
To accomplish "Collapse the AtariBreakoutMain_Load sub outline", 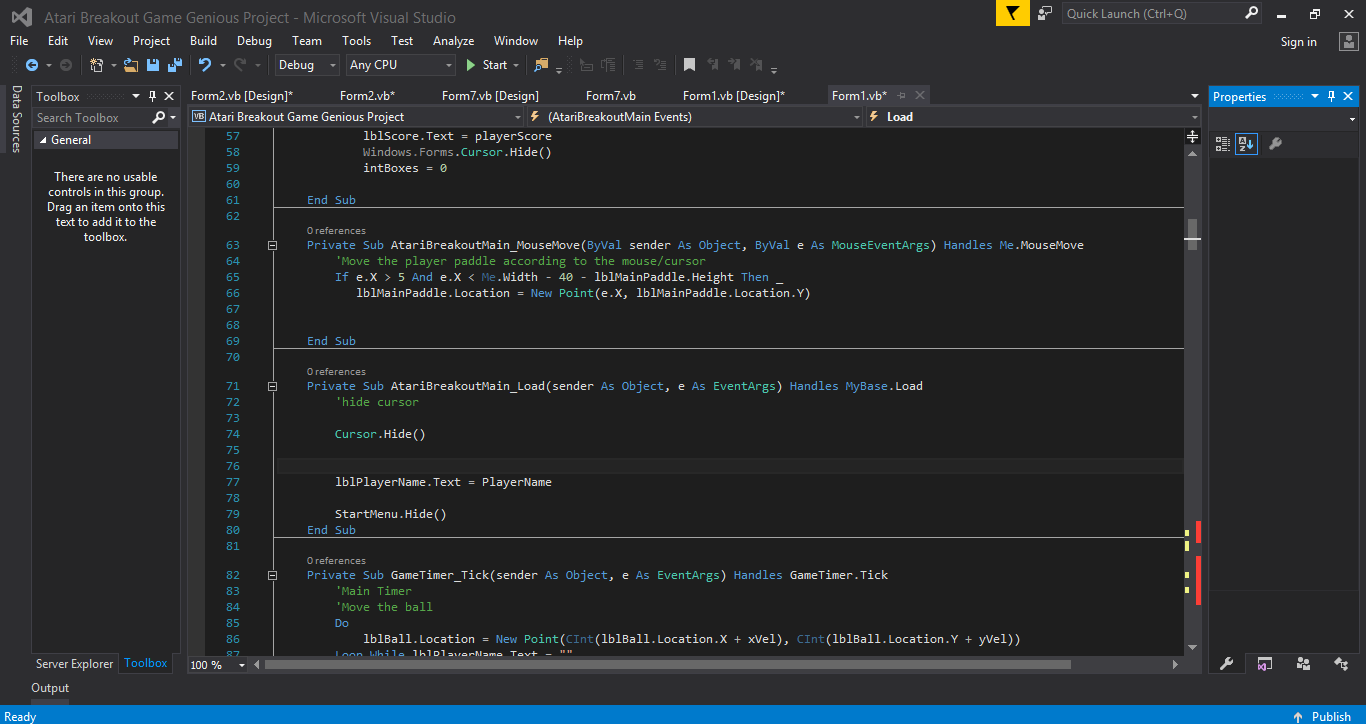I will click(272, 386).
